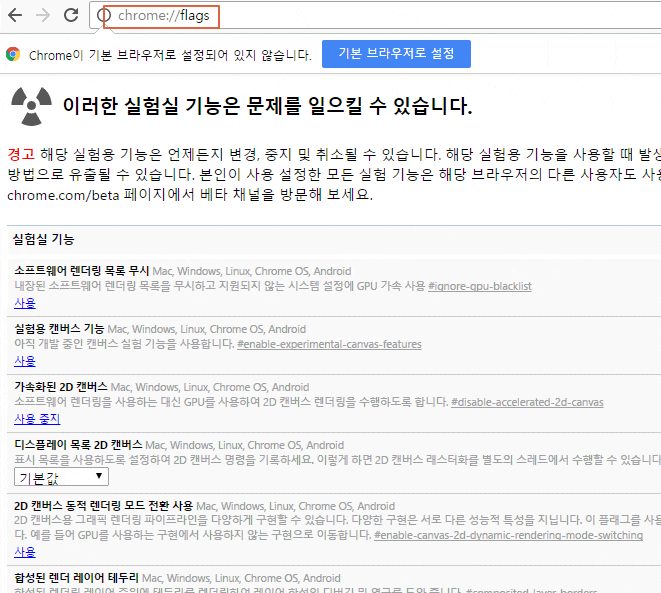Open the #ignore-gpu-blacklist anchor link
661x593 pixels.
pyautogui.click(x=480, y=286)
